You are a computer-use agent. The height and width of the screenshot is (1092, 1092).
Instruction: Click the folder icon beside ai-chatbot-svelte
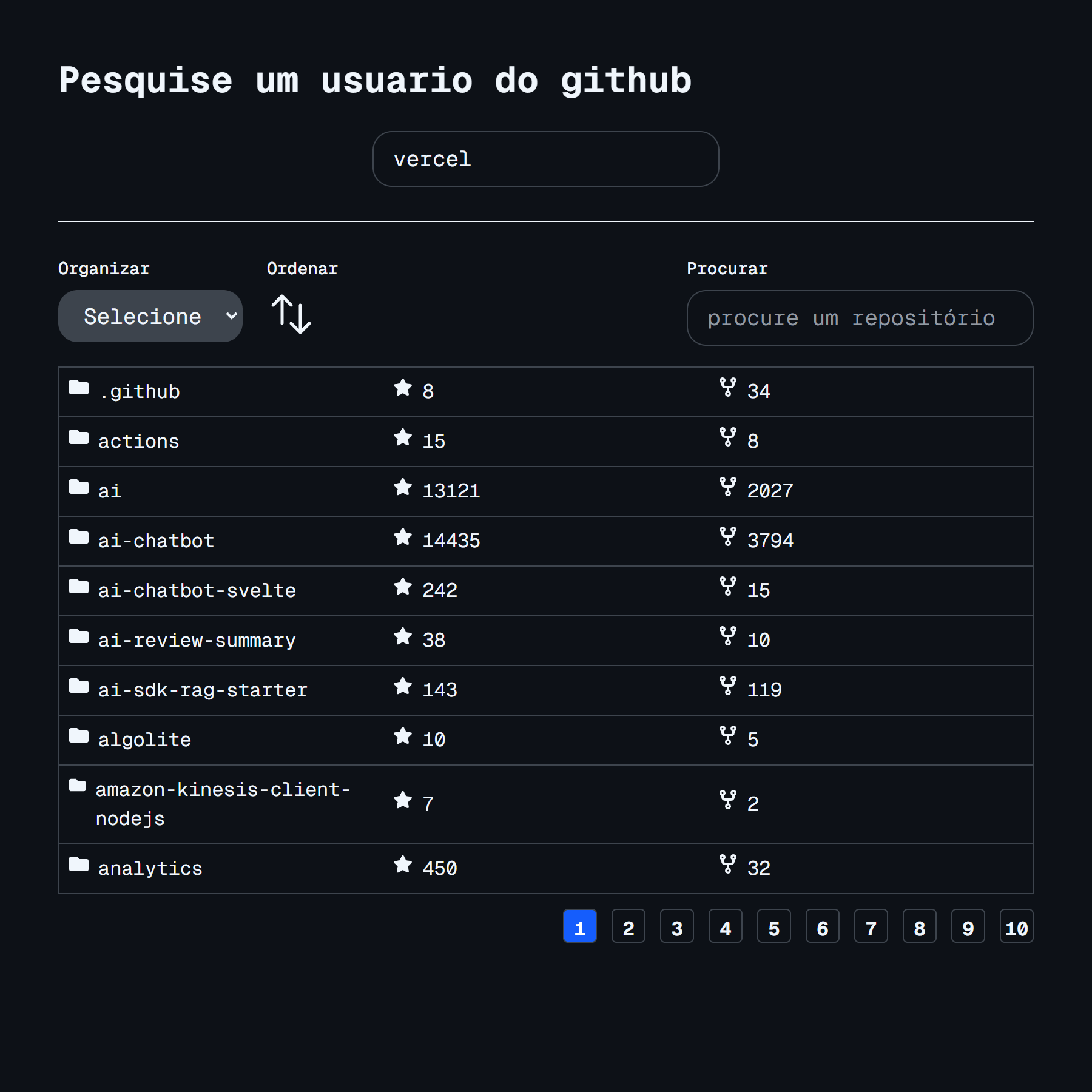(79, 587)
